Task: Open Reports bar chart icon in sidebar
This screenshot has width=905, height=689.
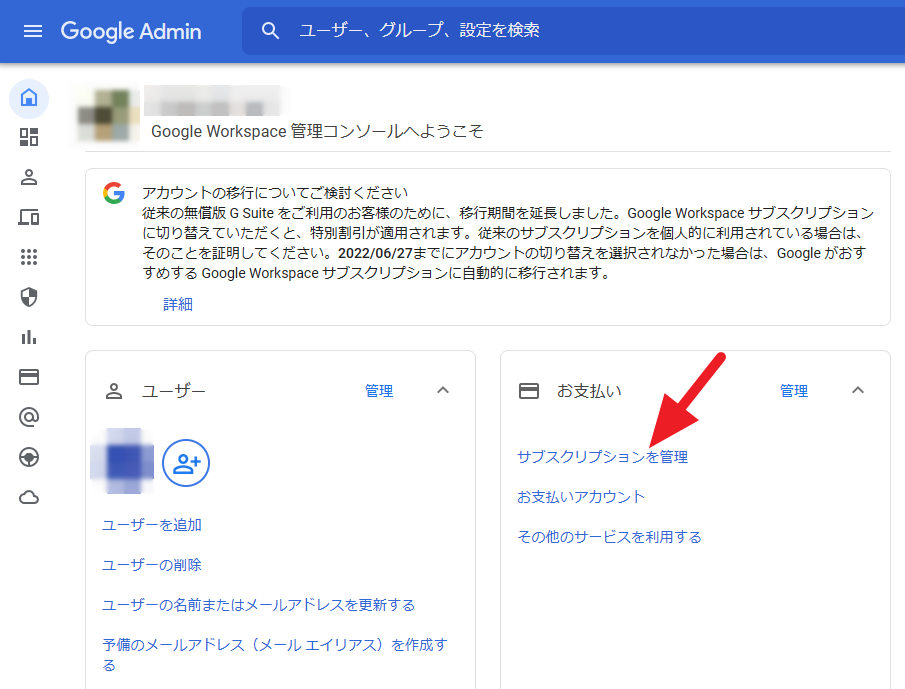Action: point(29,337)
